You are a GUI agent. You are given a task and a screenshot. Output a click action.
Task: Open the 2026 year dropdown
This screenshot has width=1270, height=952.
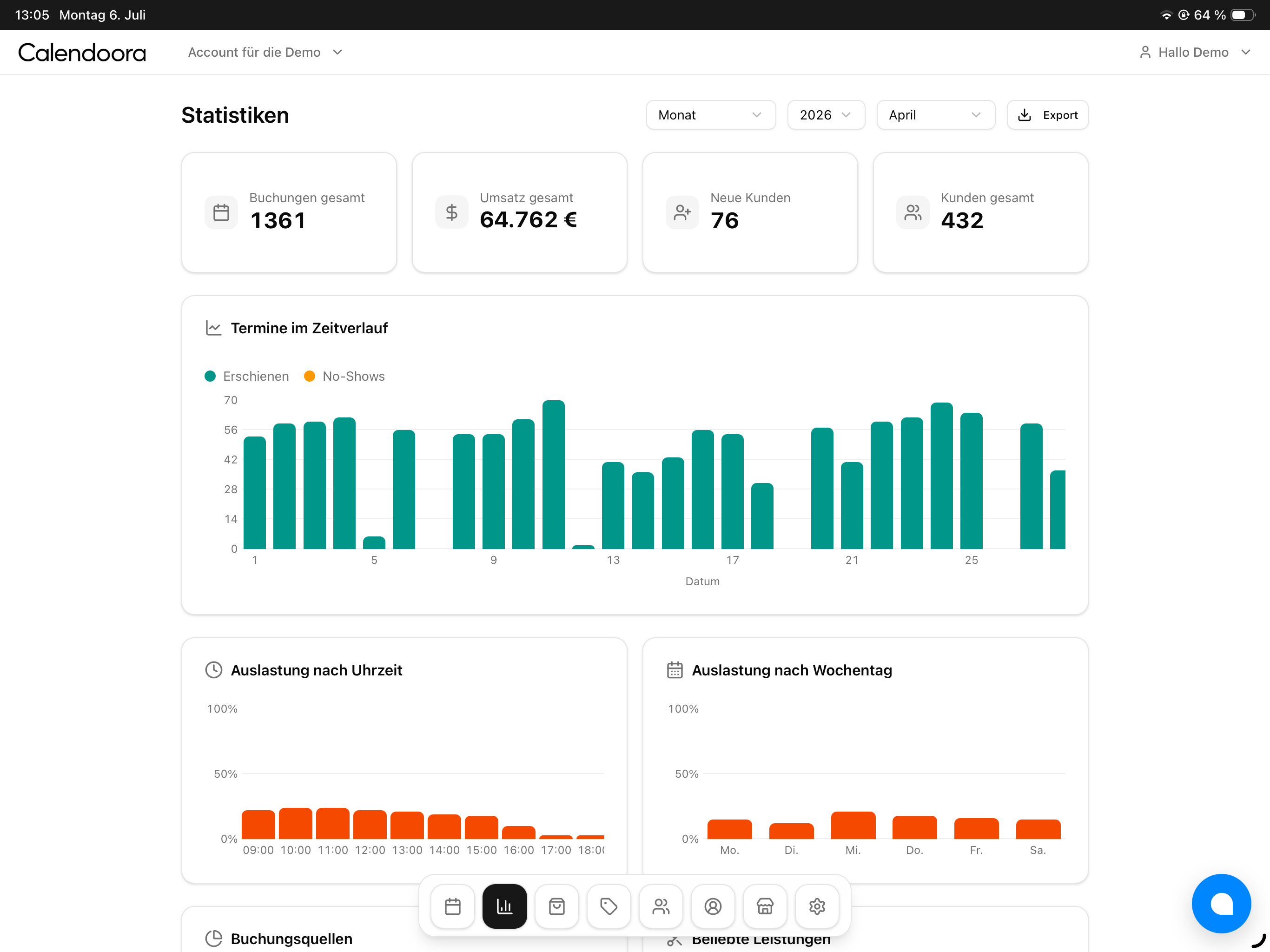(826, 115)
